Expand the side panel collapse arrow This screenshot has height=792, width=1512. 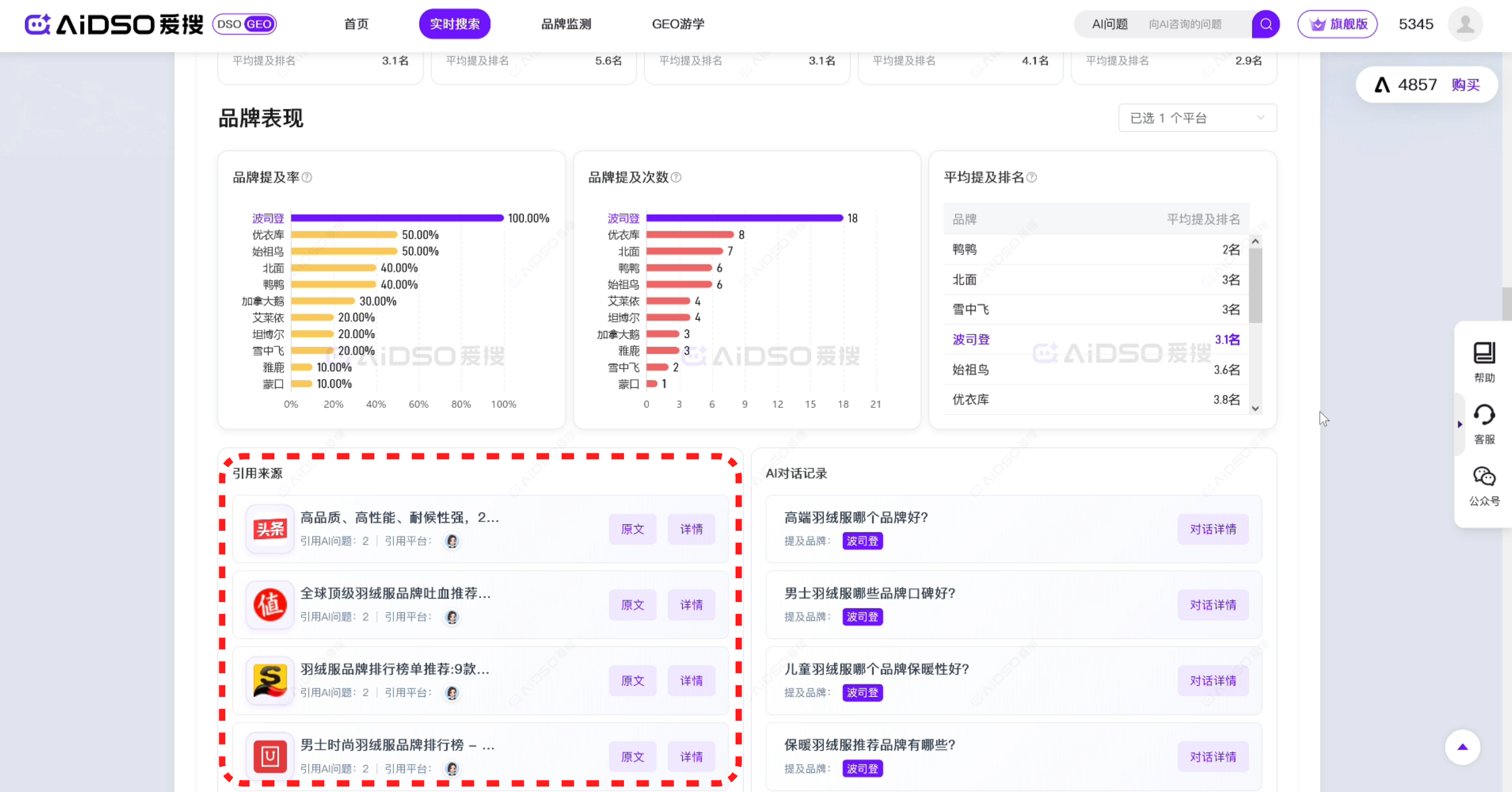tap(1460, 424)
